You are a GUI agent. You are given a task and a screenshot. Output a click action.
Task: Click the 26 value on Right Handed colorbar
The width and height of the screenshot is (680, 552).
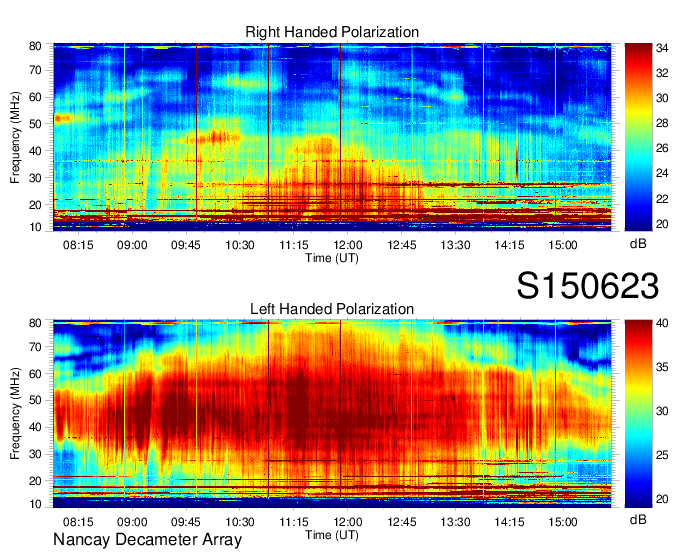(x=662, y=148)
